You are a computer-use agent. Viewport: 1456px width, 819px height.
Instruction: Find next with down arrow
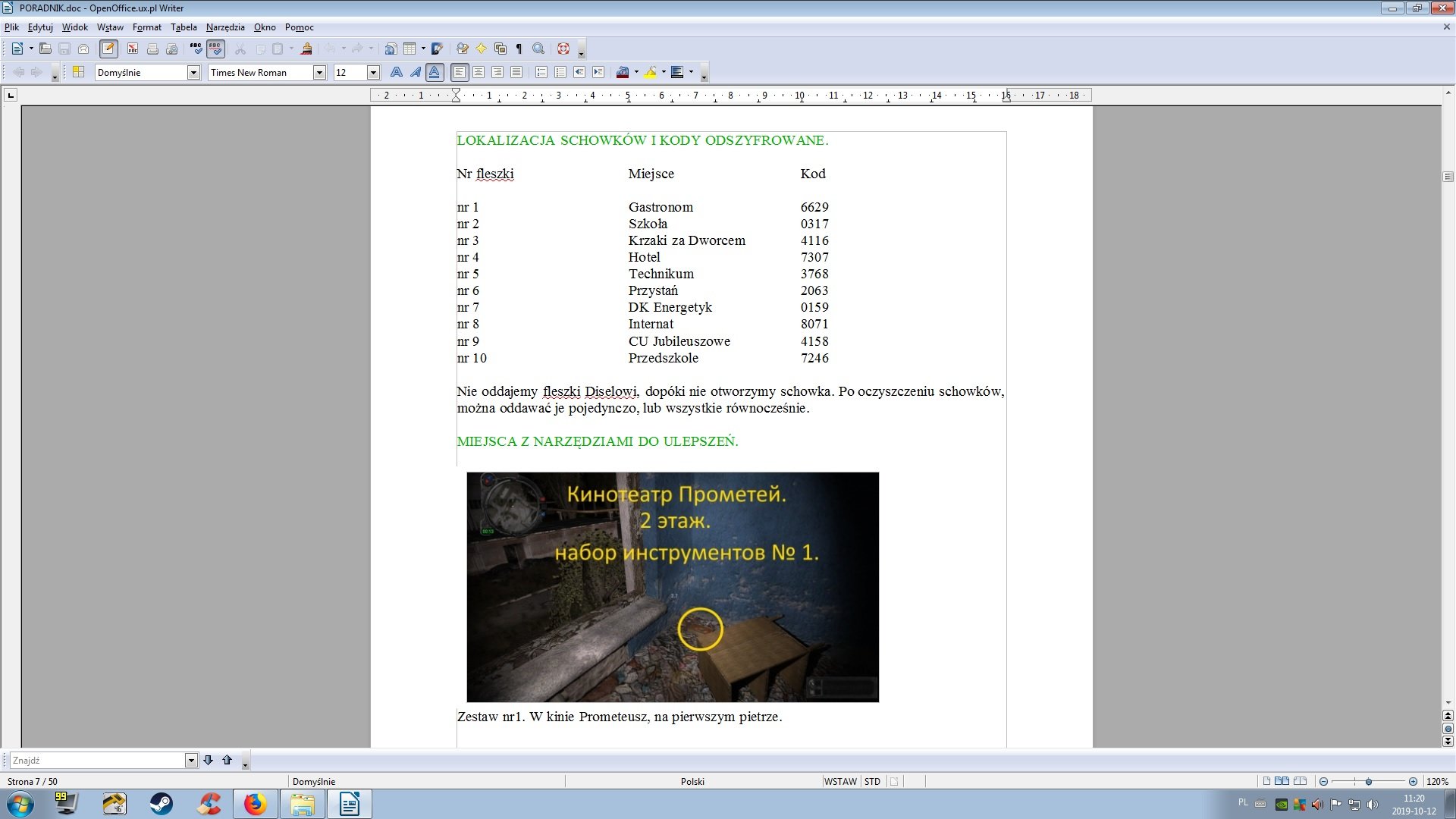(208, 760)
